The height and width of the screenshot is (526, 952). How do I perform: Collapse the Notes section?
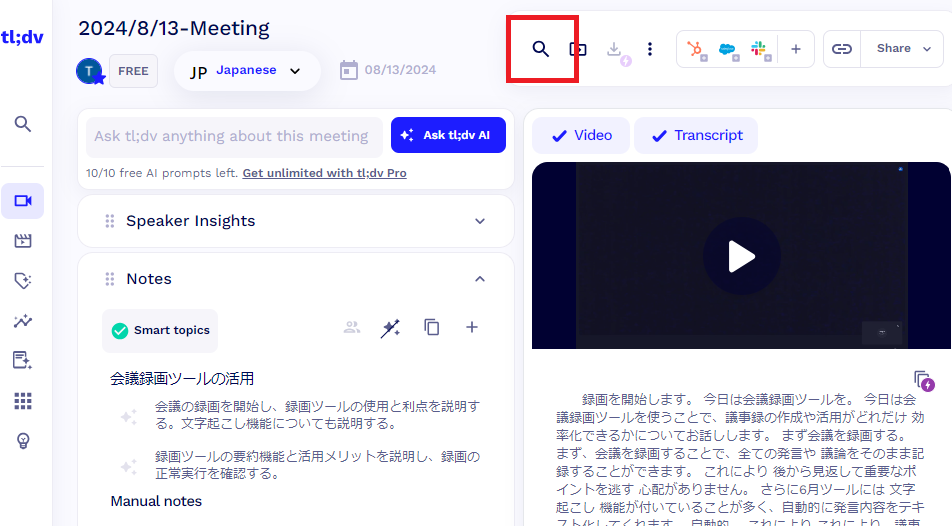(x=480, y=279)
